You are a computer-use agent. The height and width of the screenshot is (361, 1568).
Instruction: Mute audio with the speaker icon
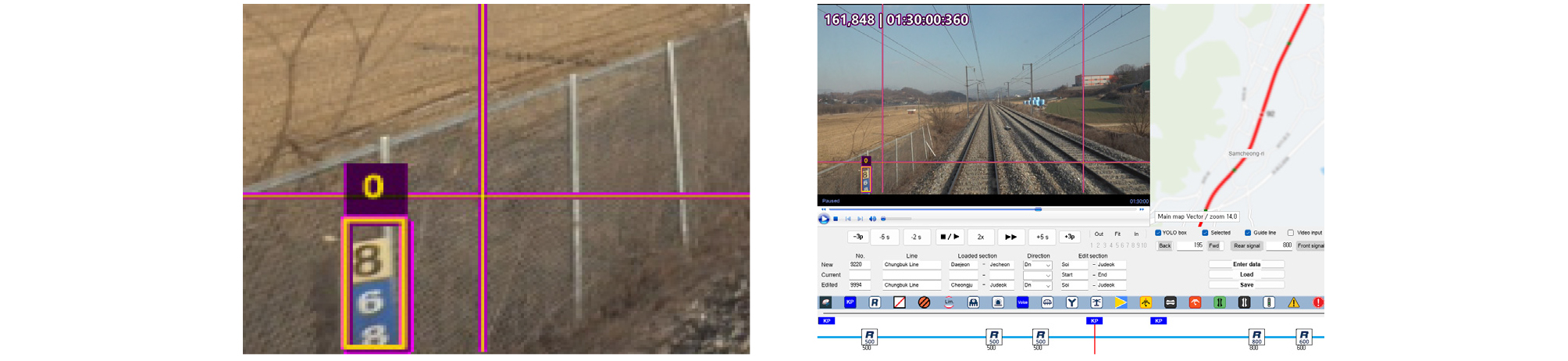coord(872,219)
